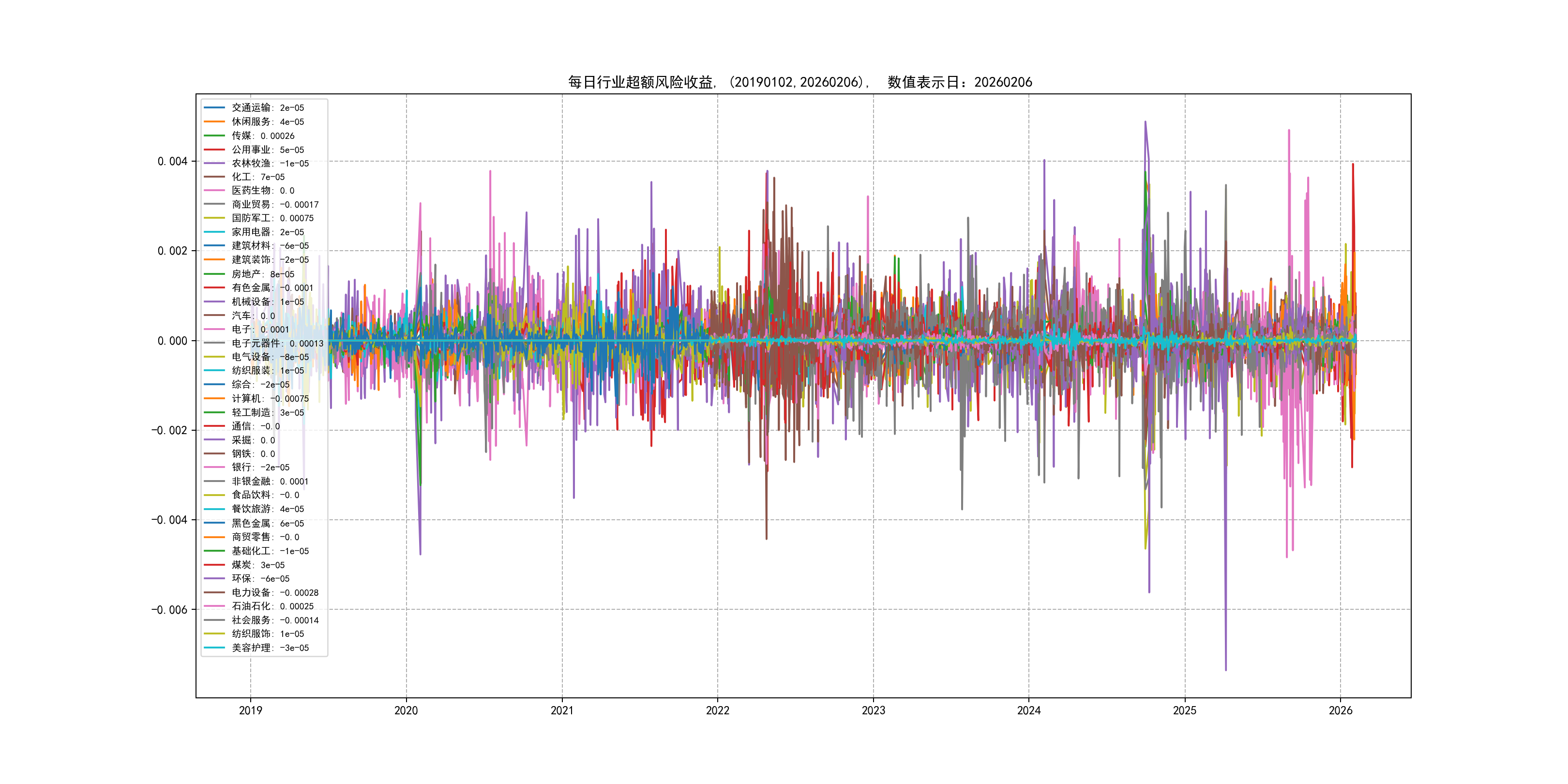Click the 美容护理 cyan legend line swatch
1568x784 pixels.
214,648
